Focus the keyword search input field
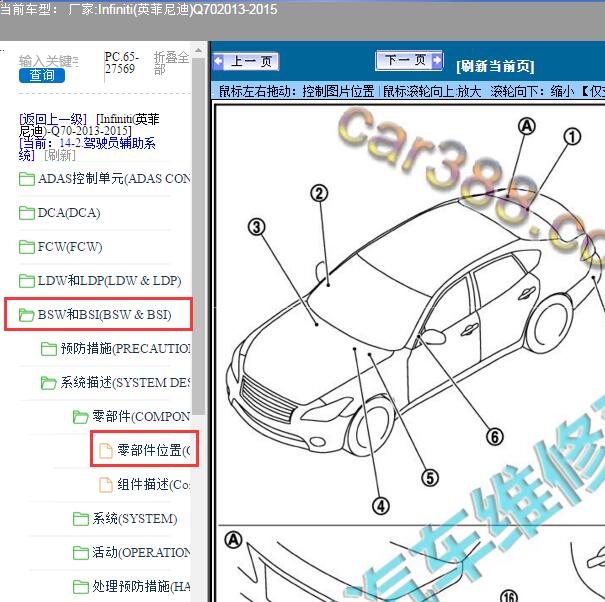 pos(49,61)
